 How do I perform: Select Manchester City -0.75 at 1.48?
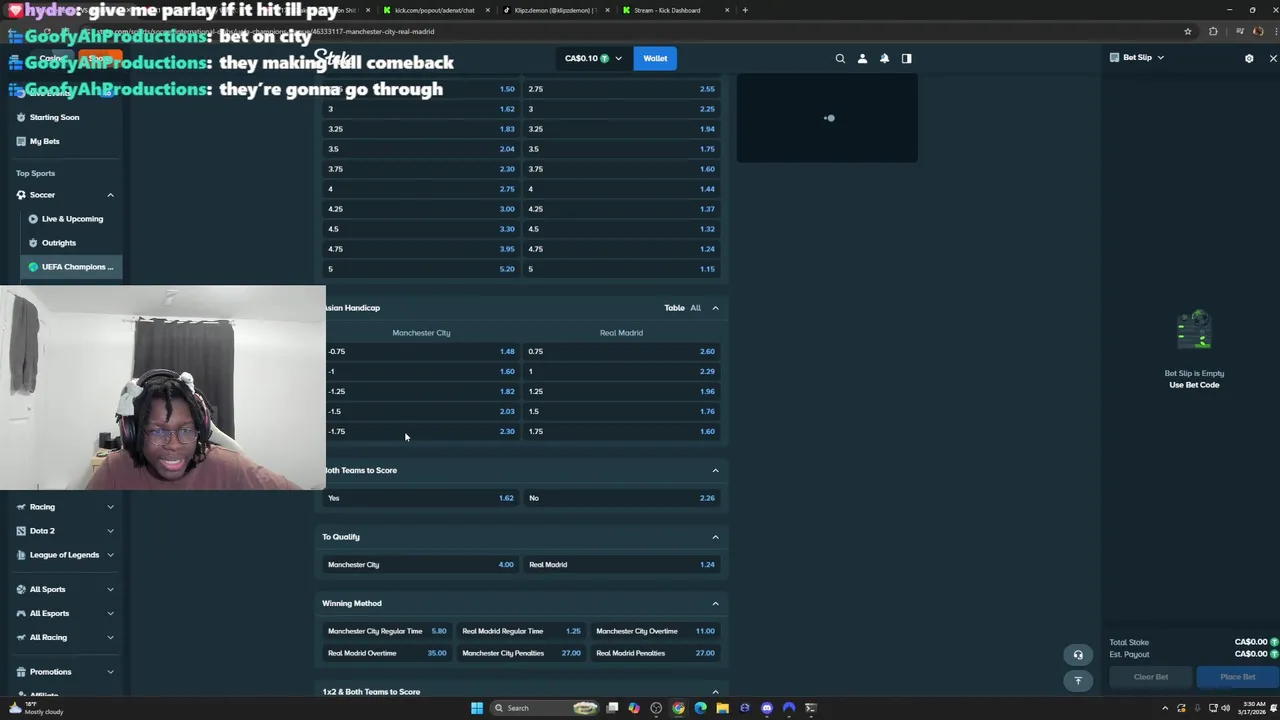421,351
